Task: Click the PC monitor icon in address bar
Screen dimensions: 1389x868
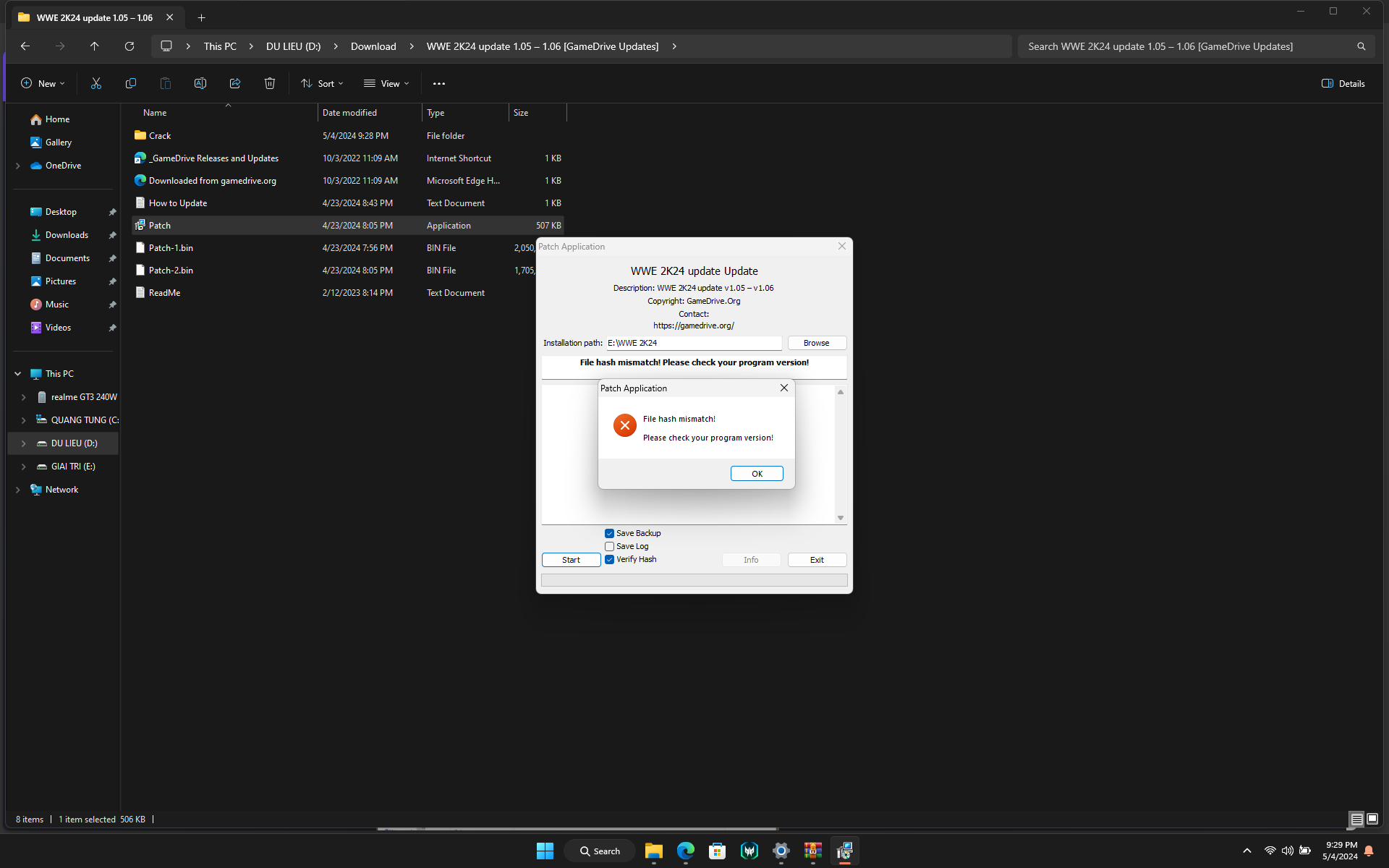Action: 166,46
